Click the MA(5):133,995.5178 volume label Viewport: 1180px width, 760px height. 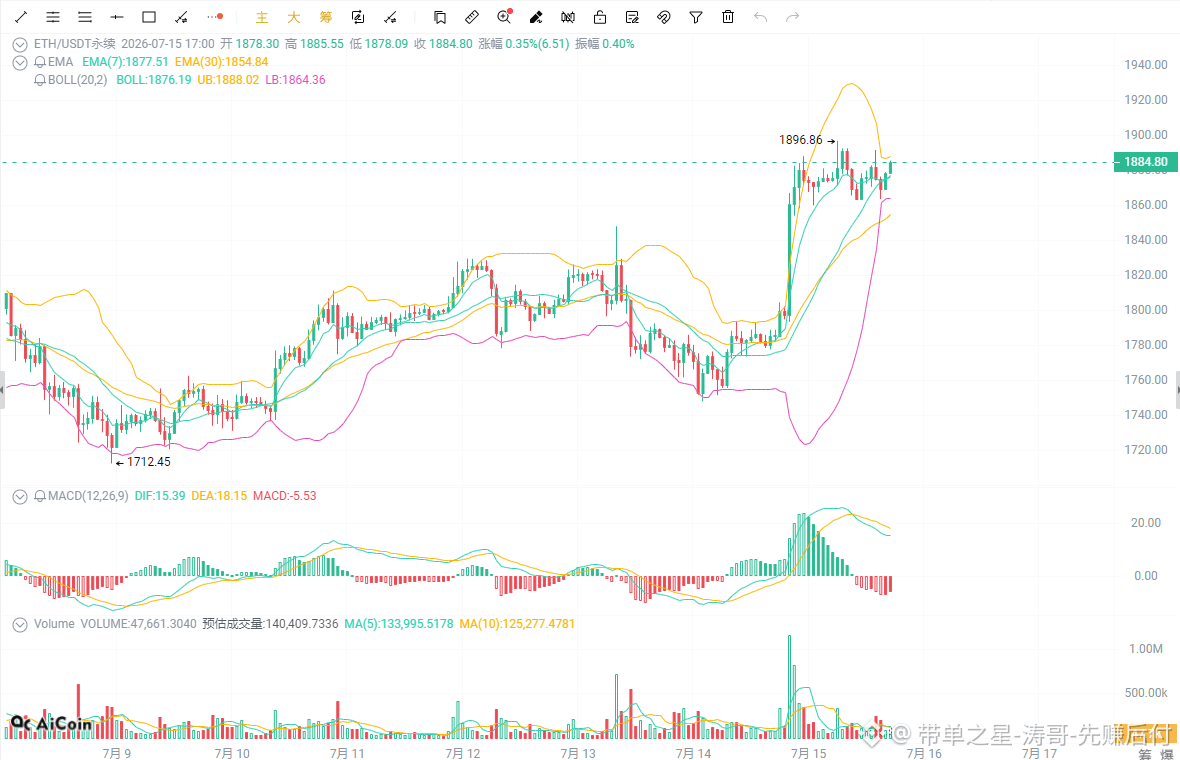point(399,624)
